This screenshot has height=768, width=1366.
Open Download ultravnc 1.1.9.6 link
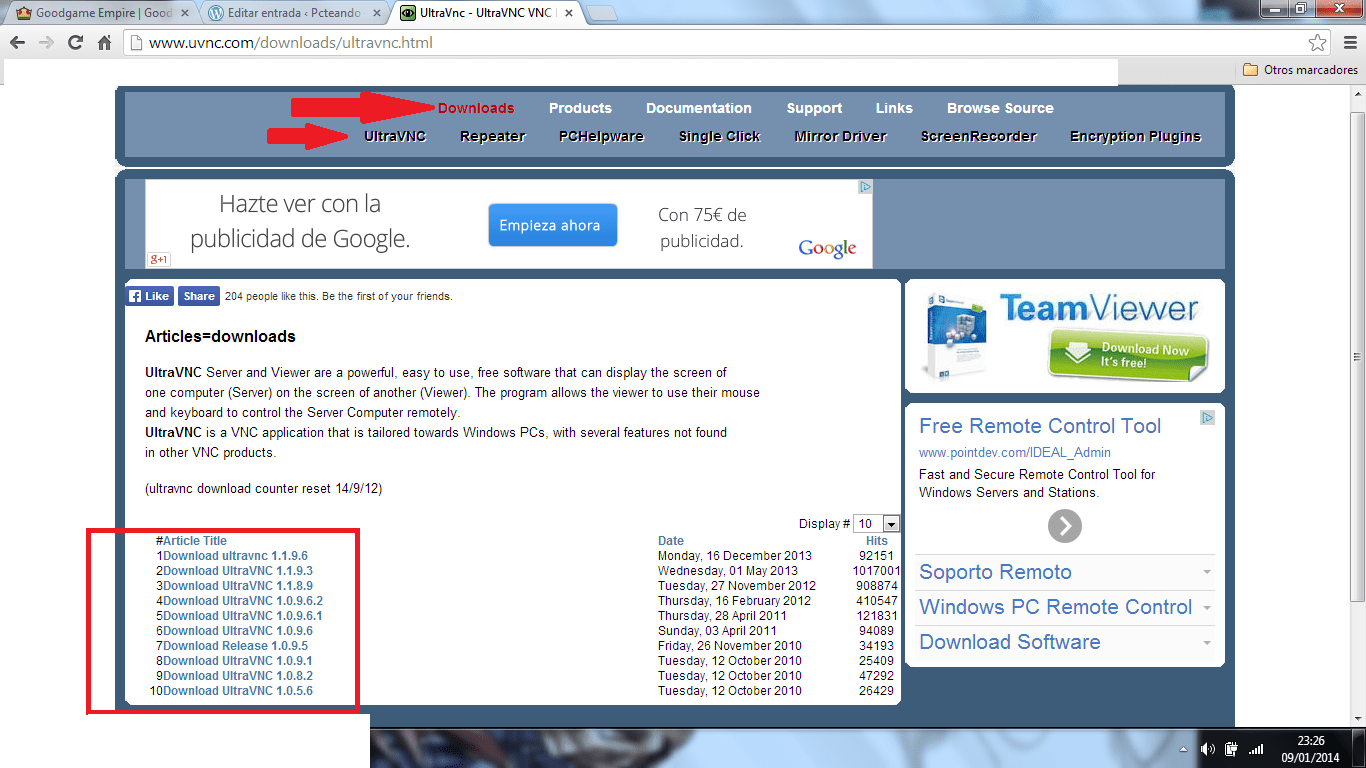tap(235, 556)
